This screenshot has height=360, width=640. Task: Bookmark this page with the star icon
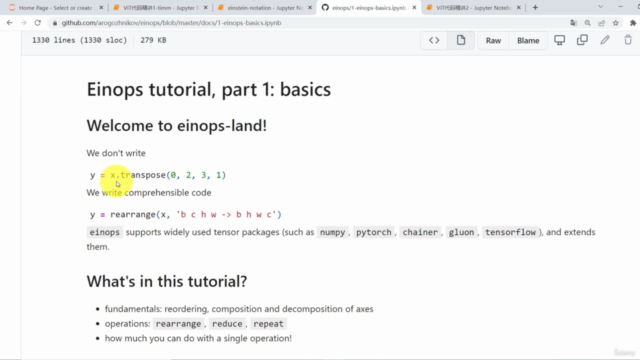[616, 23]
